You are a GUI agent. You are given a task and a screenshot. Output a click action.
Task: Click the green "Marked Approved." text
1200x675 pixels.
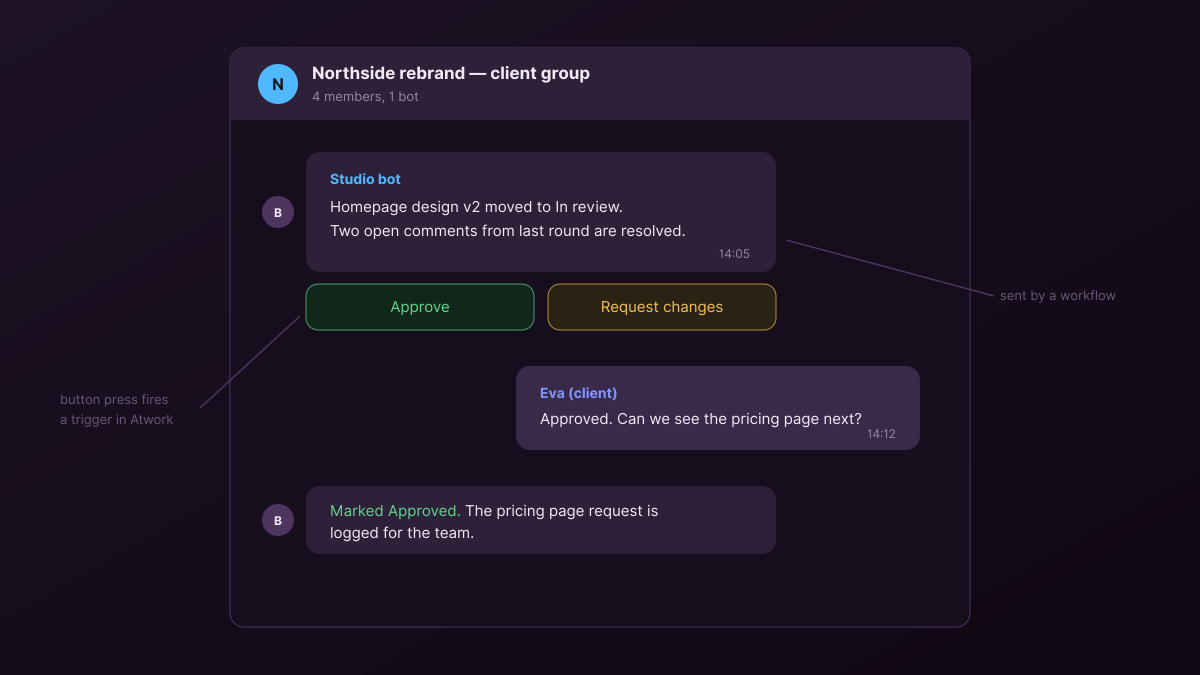(x=395, y=511)
